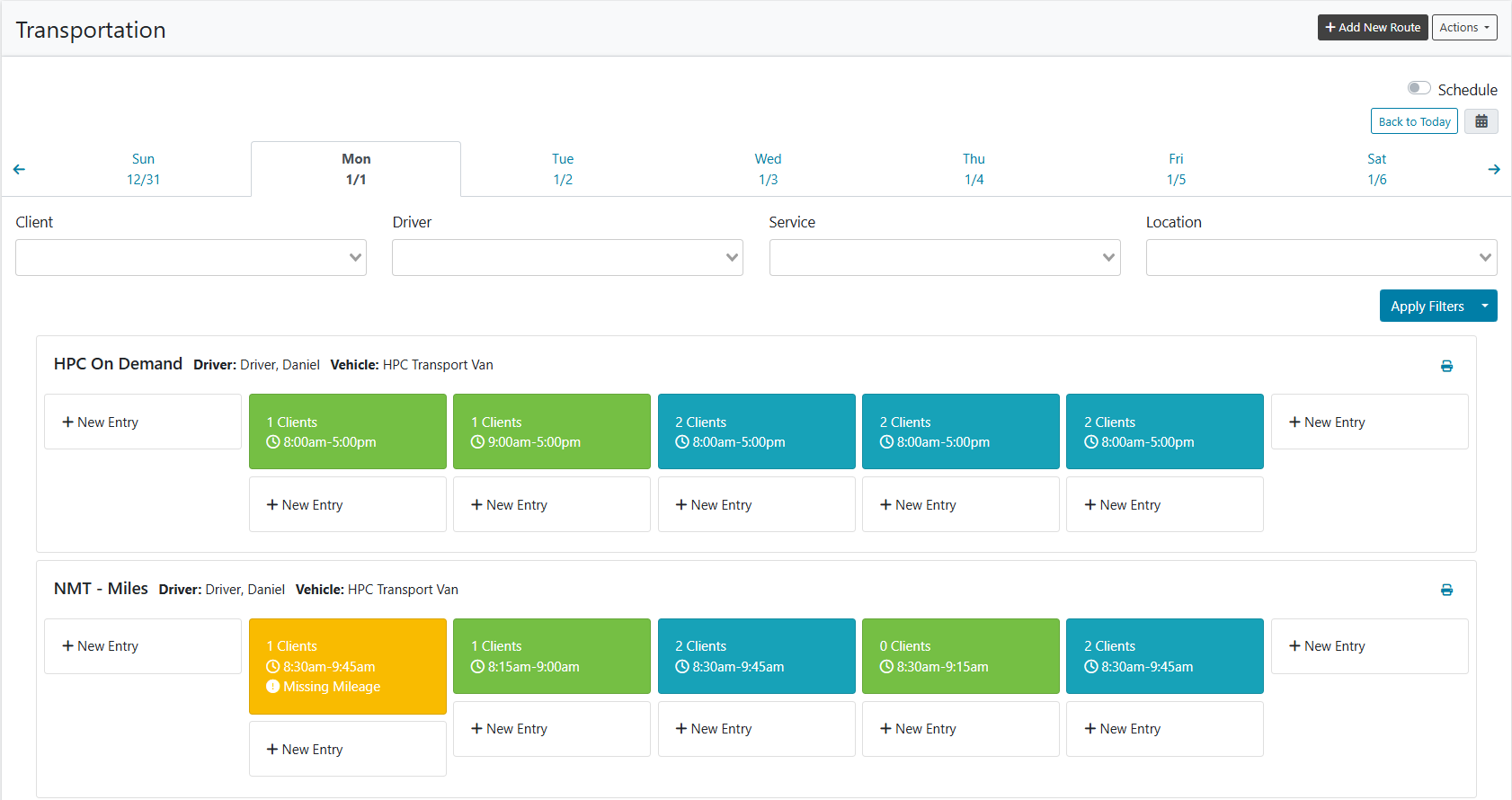Expand the Location filter dropdown
Viewport: 1512px width, 800px height.
coord(1321,257)
